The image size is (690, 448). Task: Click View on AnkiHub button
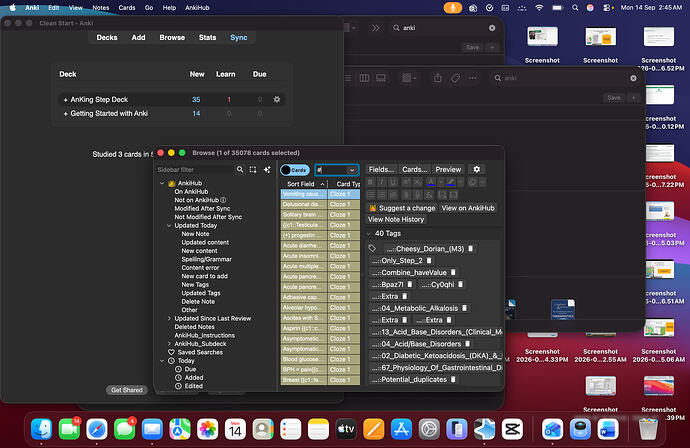point(468,208)
